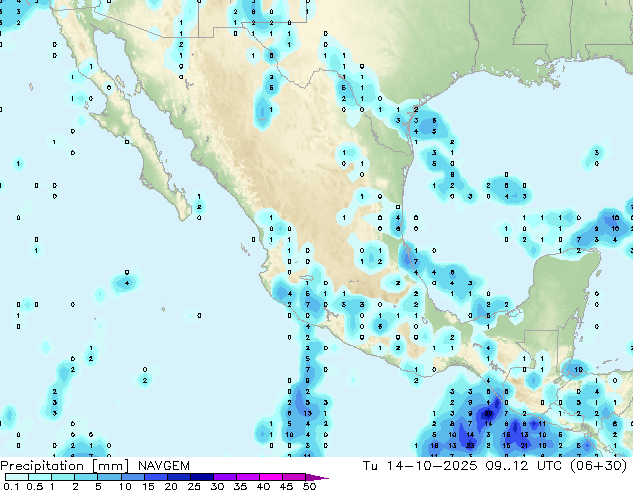Click the "30" legend scale label
This screenshot has height=490, width=634.
(218, 486)
